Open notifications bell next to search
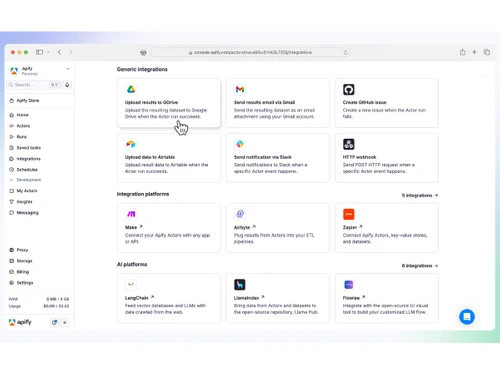Screen dimensions: 500x375 tap(67, 85)
